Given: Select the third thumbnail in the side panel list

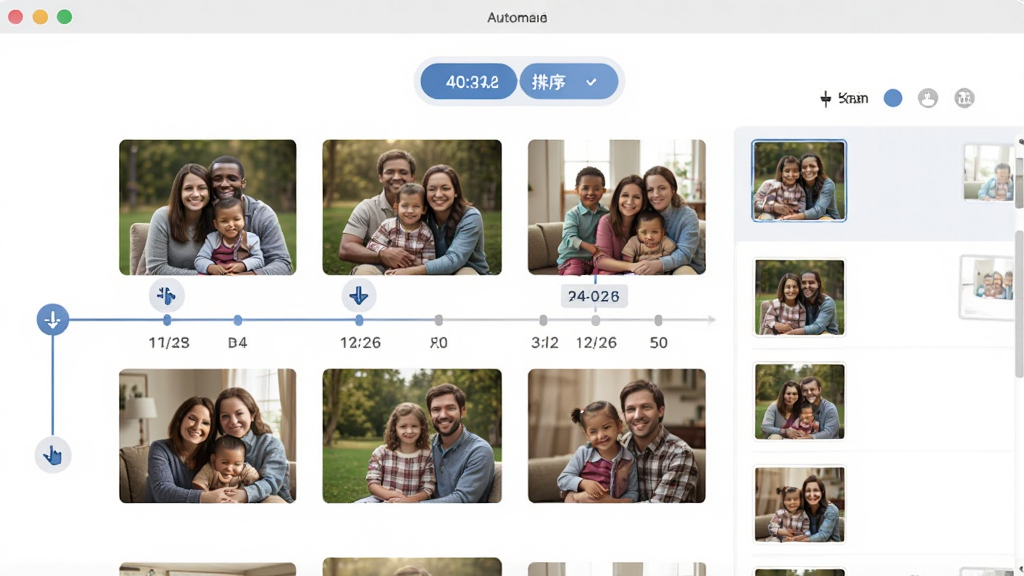Looking at the screenshot, I should [x=799, y=401].
